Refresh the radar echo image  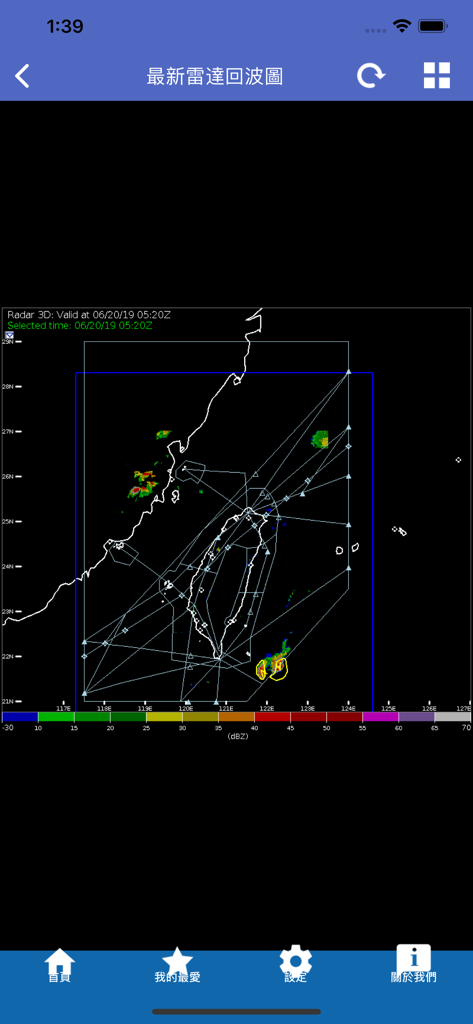coord(370,76)
